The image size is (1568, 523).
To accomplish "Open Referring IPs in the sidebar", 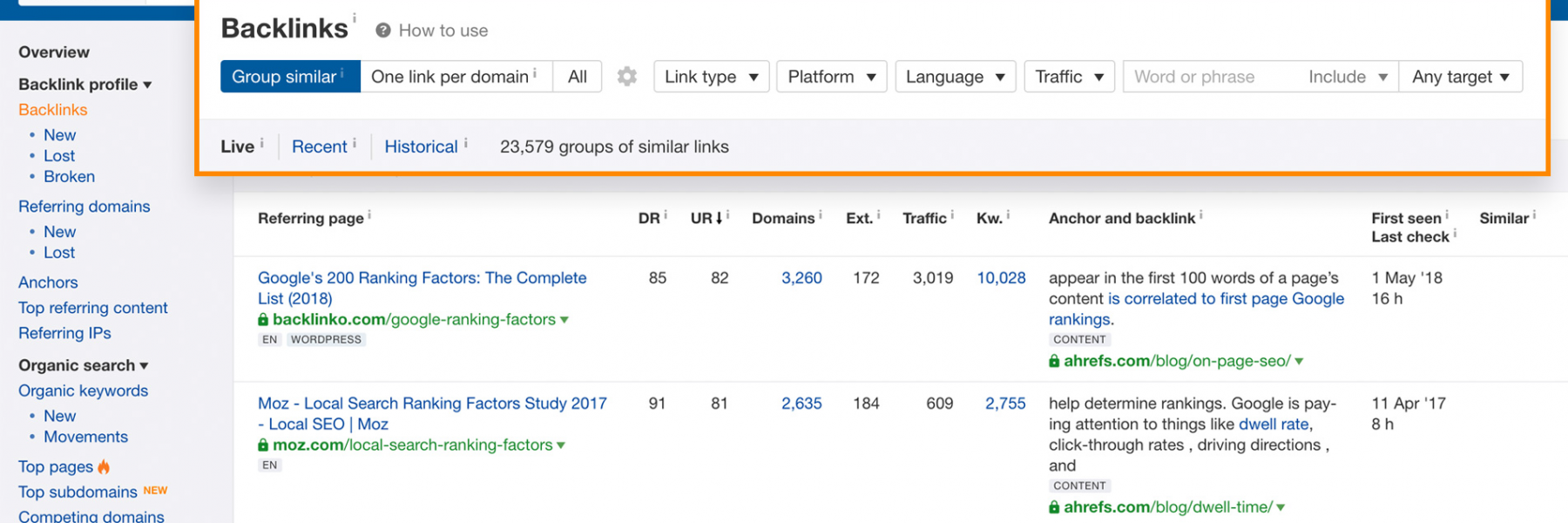I will click(x=64, y=333).
